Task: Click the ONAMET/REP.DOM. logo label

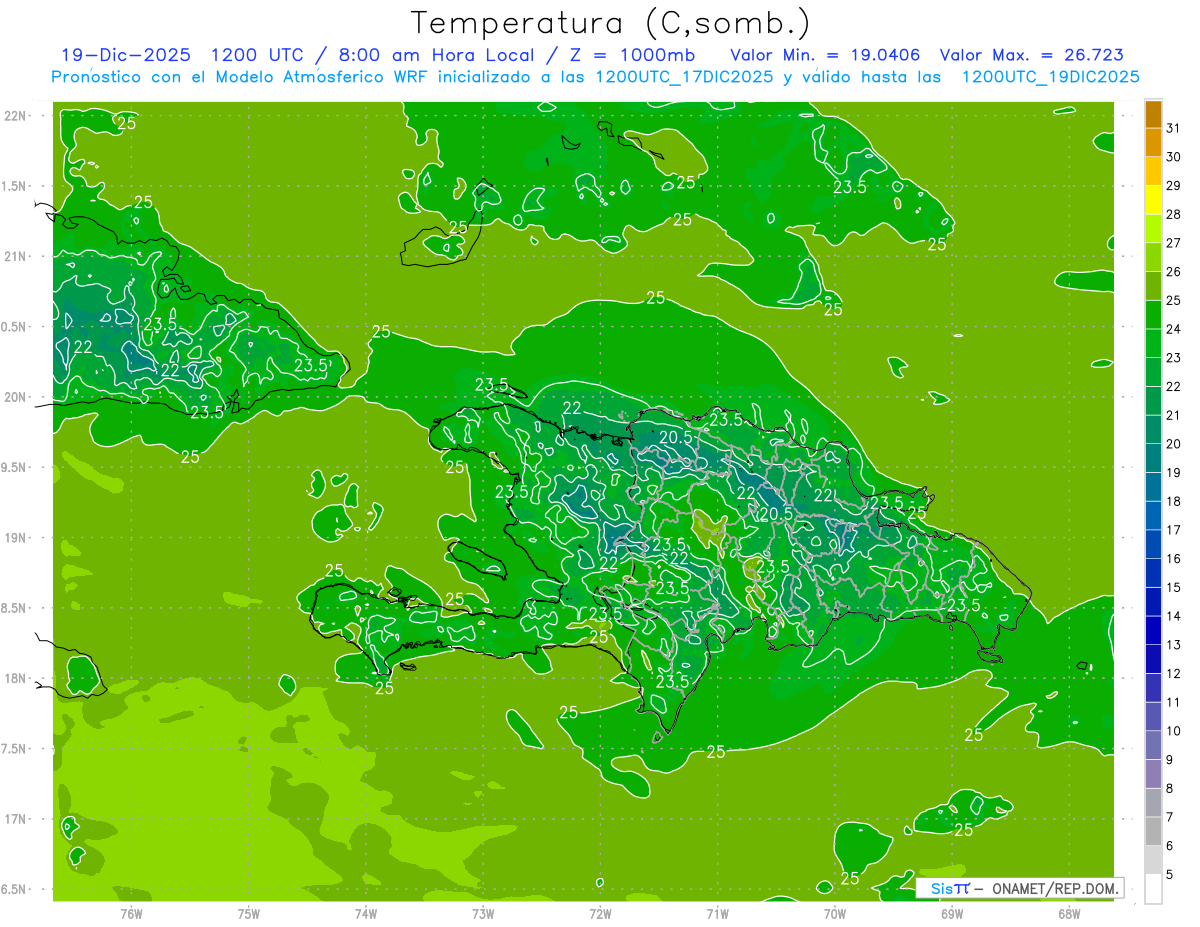Action: [1050, 888]
